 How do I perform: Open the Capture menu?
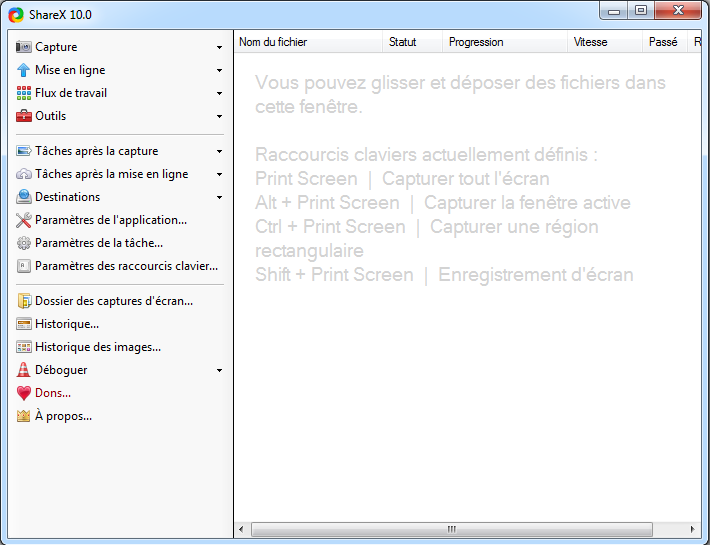tap(120, 47)
